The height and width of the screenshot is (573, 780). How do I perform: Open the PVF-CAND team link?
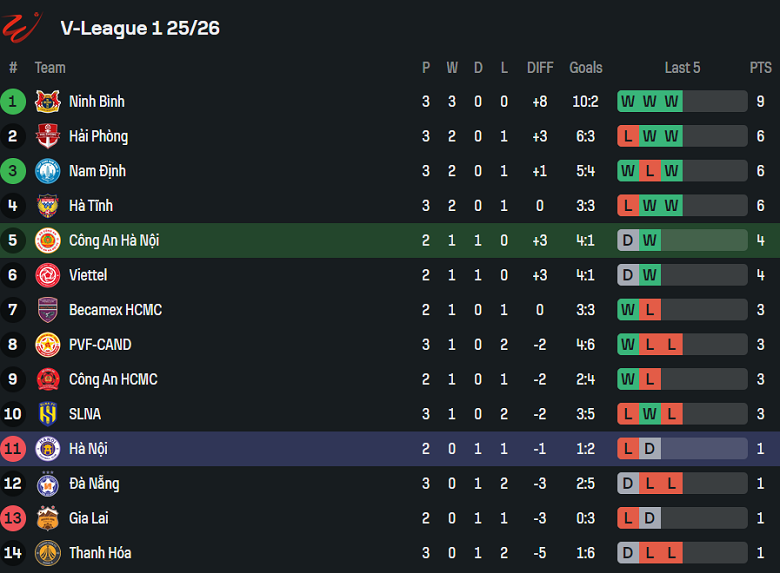click(100, 345)
